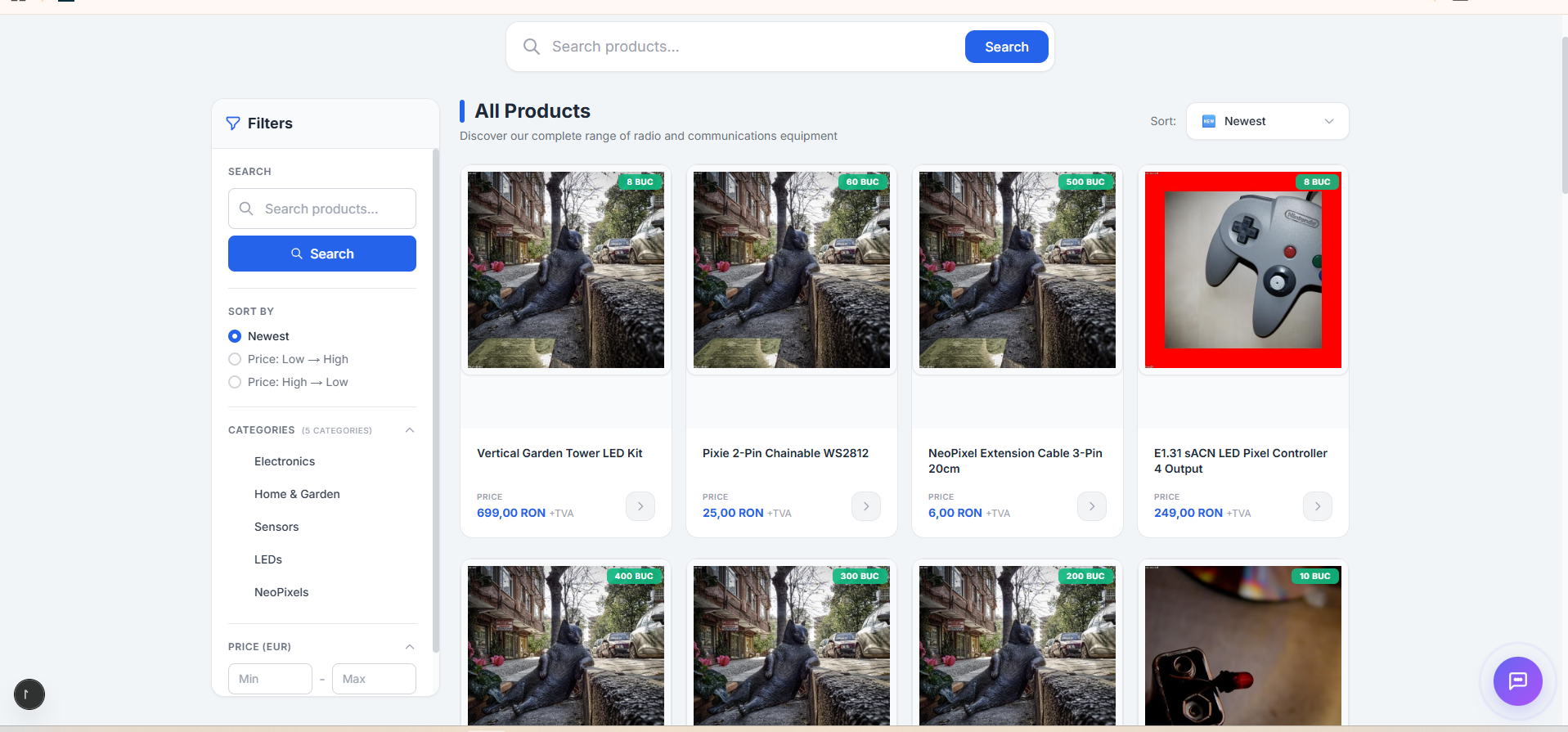The width and height of the screenshot is (1568, 732).
Task: Filter by NeoPixels category
Action: [x=281, y=592]
